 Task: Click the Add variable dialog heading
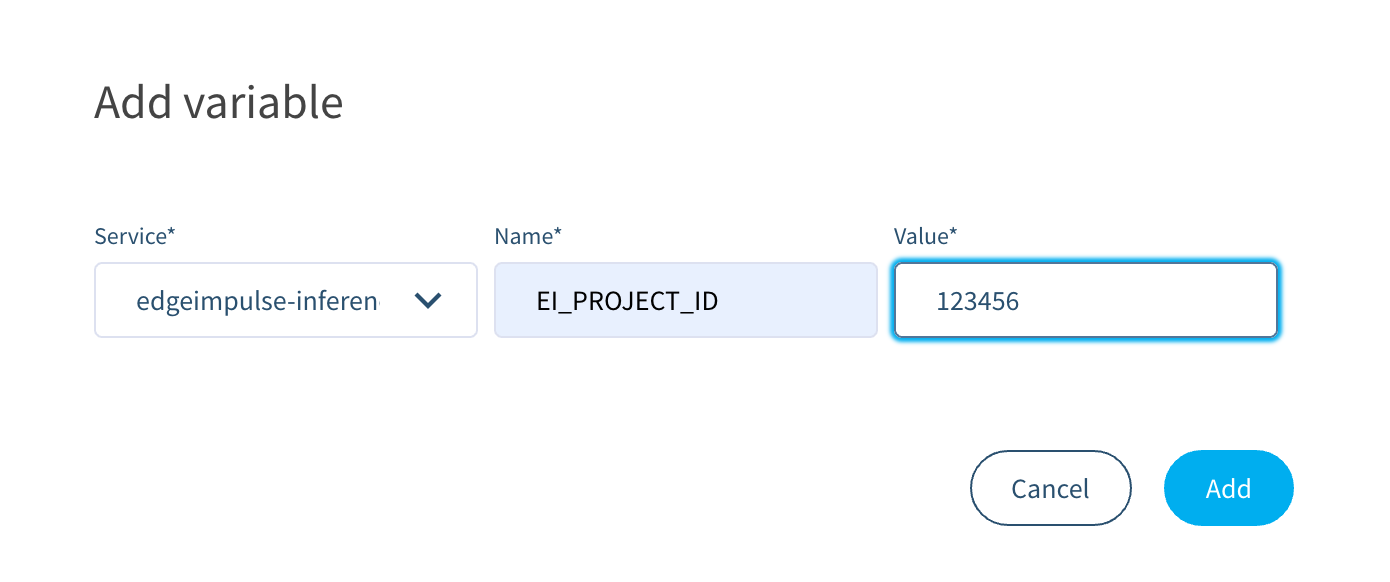tap(218, 103)
